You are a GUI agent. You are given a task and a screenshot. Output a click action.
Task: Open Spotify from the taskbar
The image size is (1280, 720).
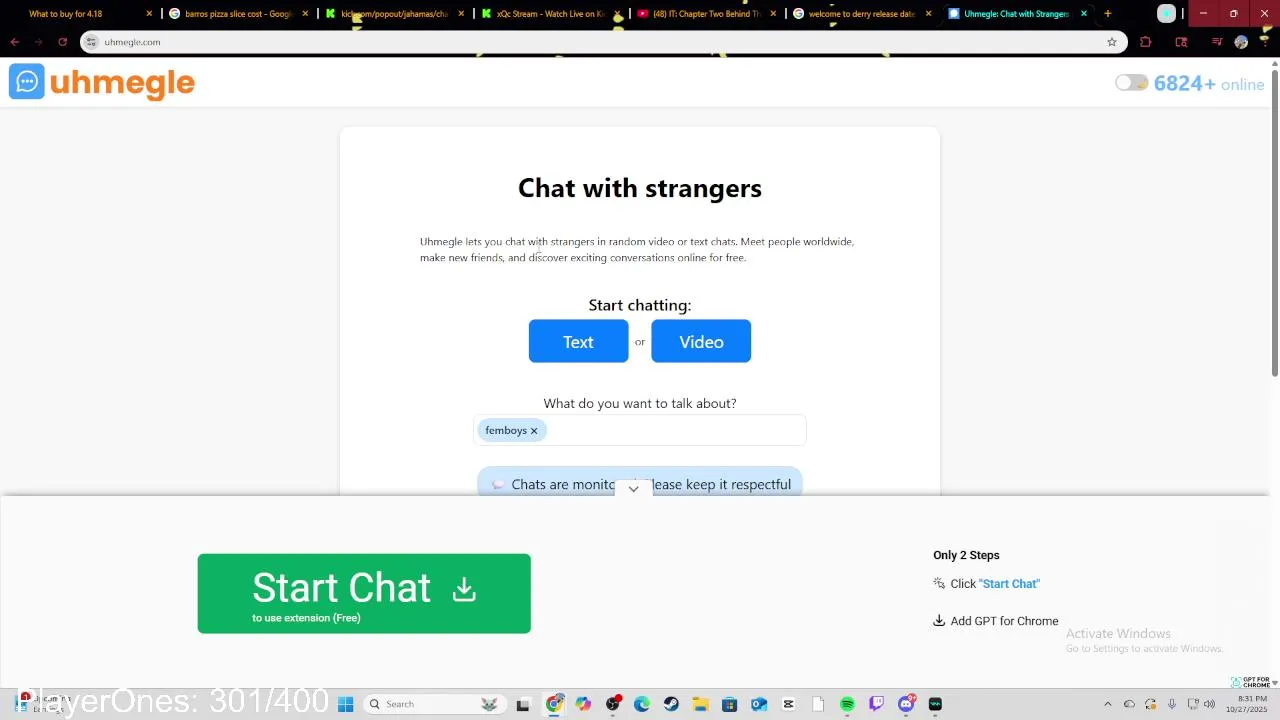(x=847, y=704)
